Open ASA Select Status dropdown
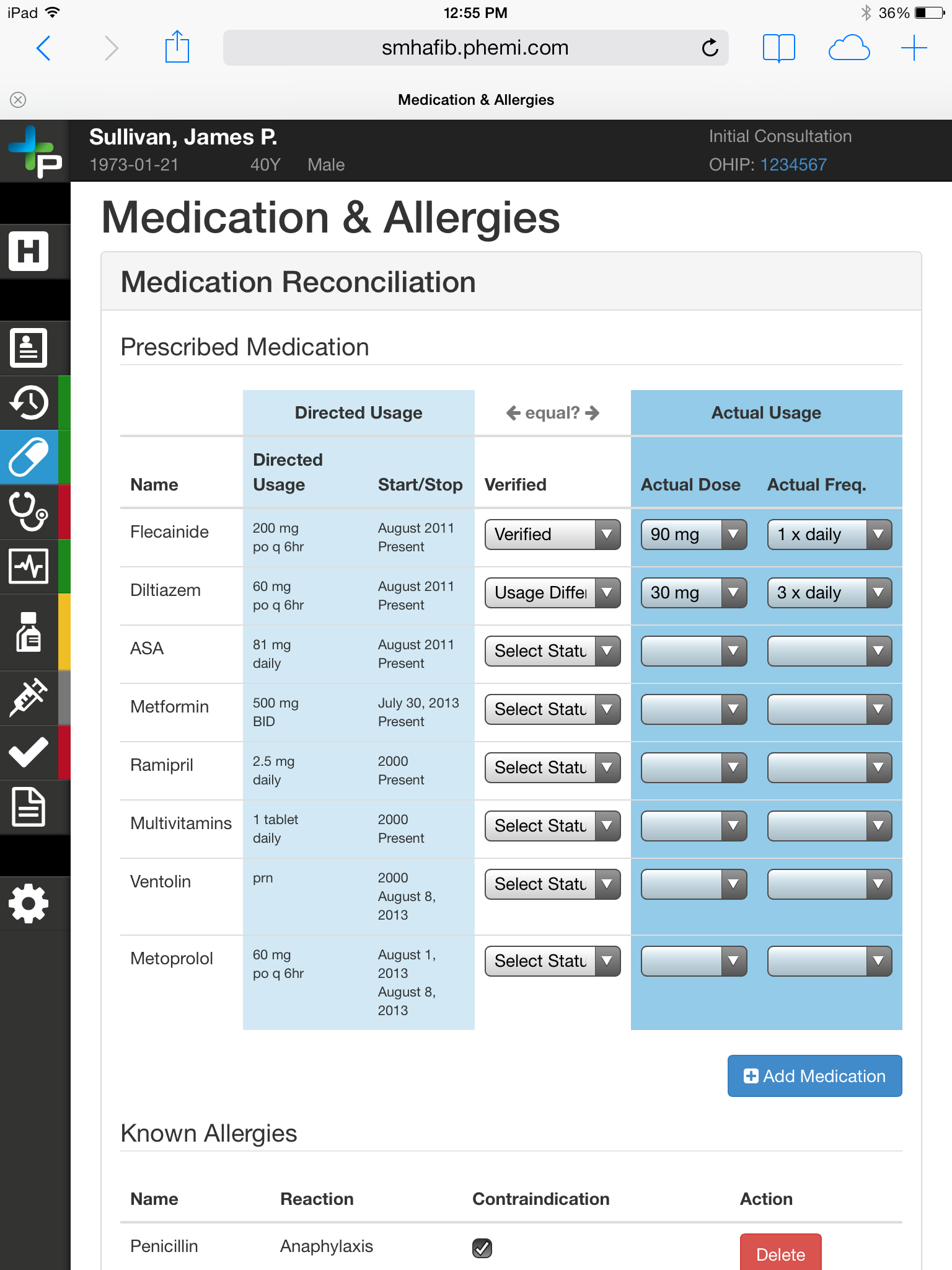 point(552,651)
